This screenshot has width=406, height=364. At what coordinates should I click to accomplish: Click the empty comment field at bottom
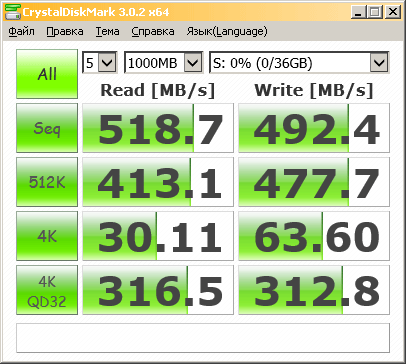(x=203, y=338)
